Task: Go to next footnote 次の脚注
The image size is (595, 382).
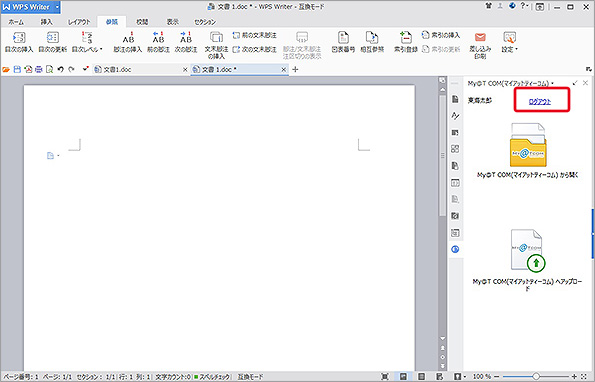Action: coord(186,42)
